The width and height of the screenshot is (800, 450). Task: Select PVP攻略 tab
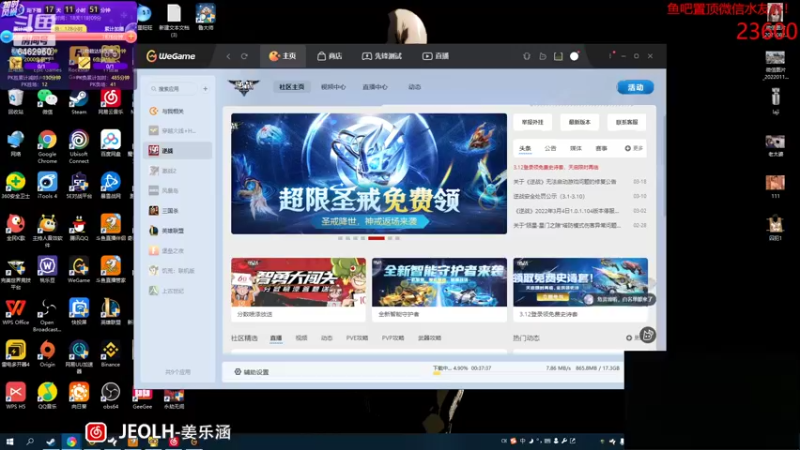(x=393, y=338)
